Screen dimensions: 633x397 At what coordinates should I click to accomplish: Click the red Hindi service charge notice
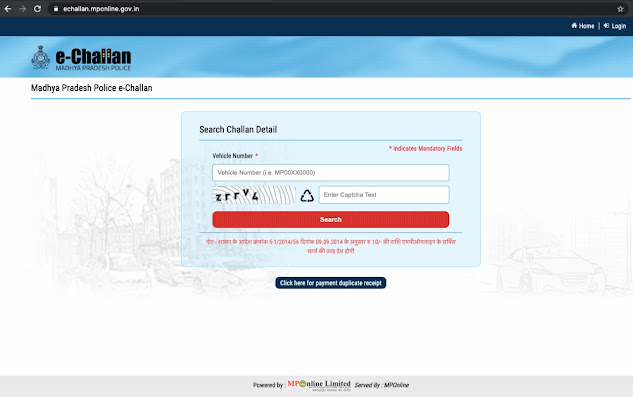pos(331,246)
